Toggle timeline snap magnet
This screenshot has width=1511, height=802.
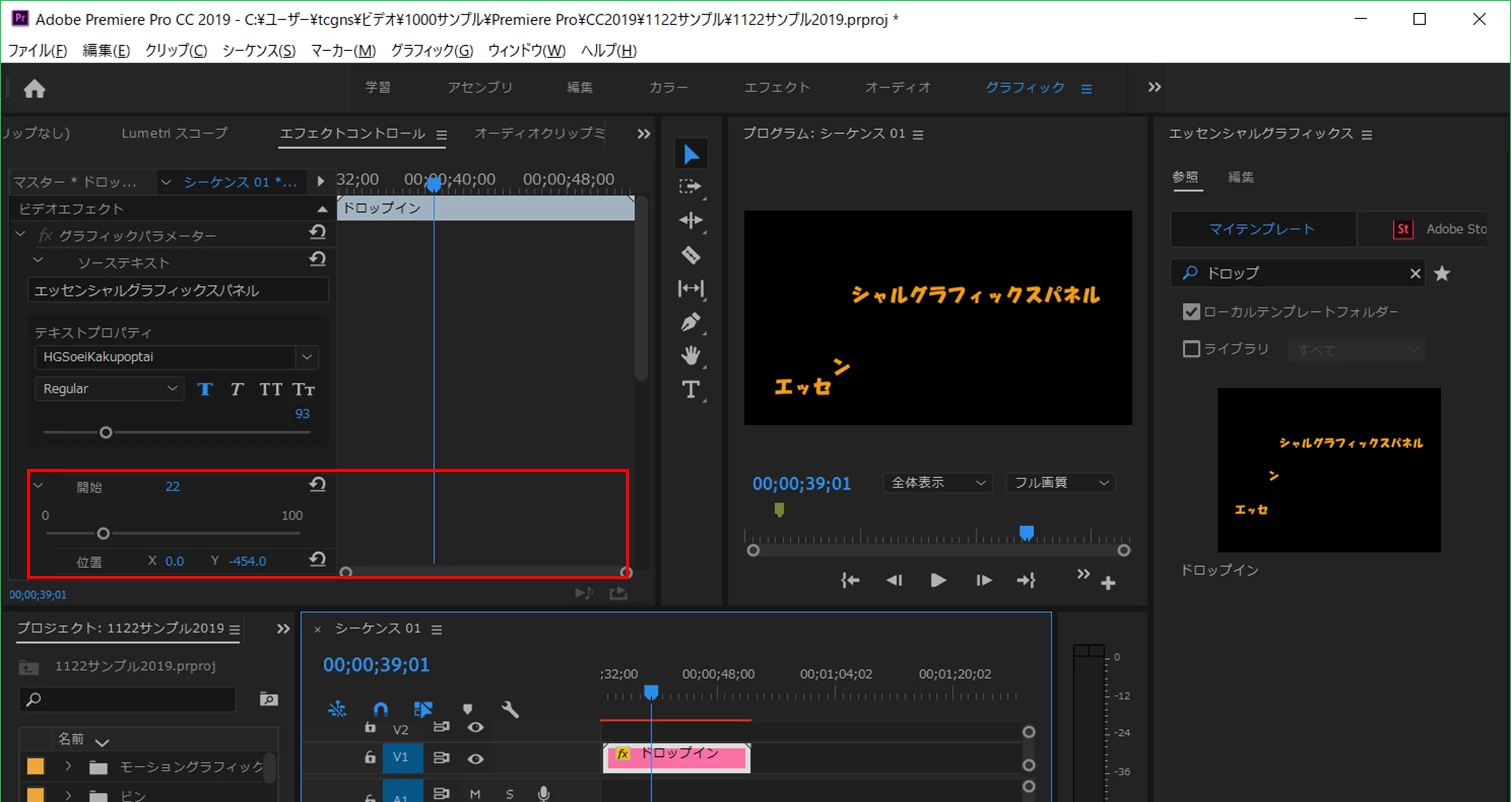pyautogui.click(x=380, y=709)
